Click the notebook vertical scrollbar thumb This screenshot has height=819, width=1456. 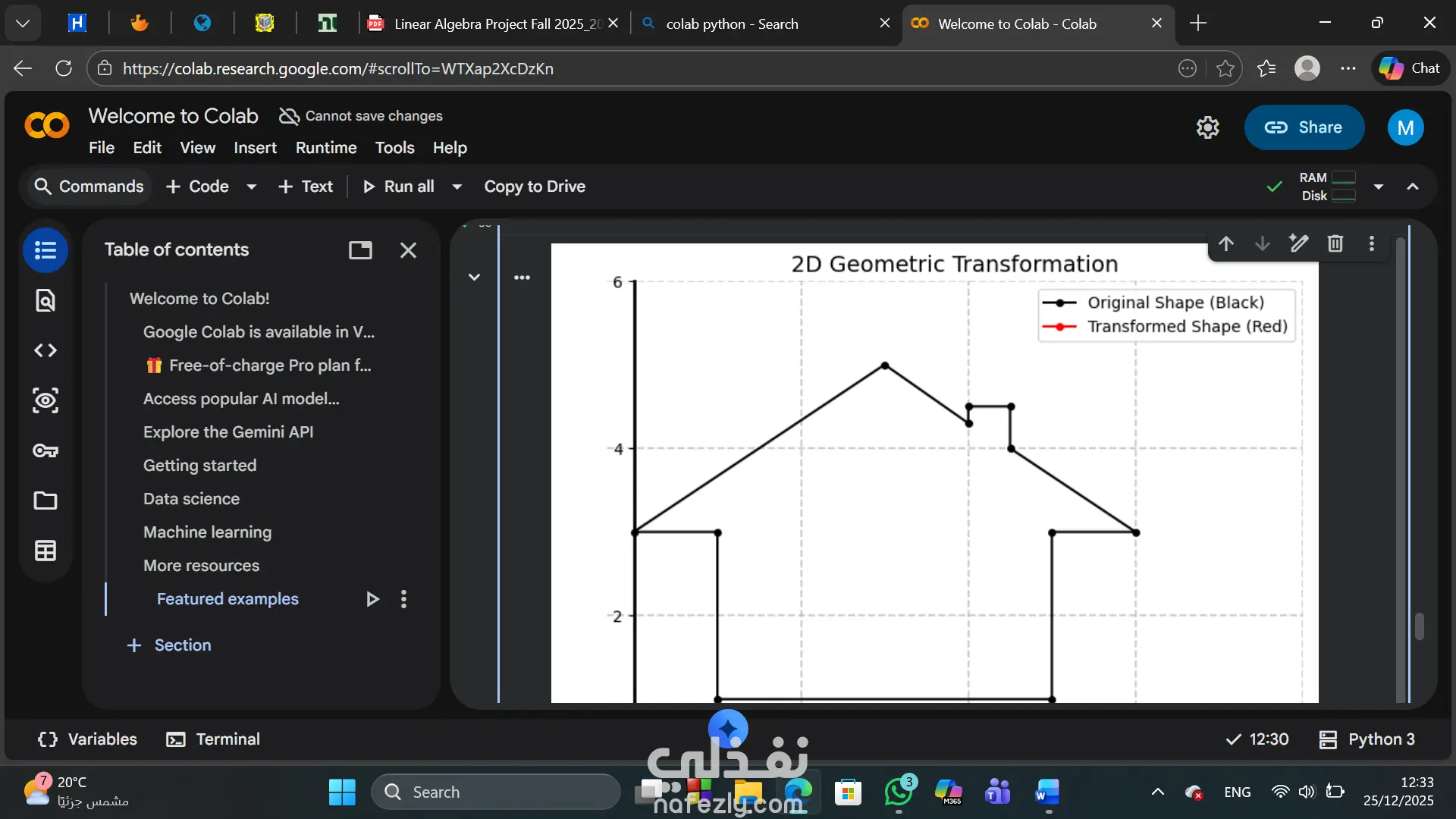tap(1420, 626)
